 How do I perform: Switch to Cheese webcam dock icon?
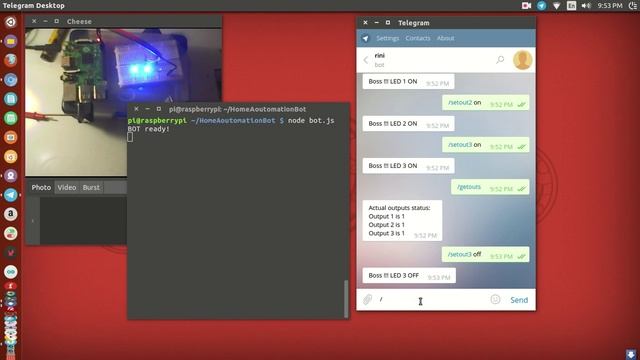point(11,176)
